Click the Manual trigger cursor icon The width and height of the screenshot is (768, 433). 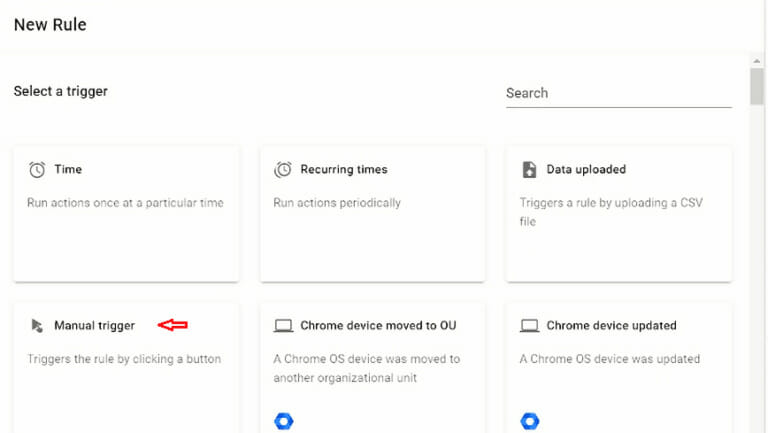point(37,326)
